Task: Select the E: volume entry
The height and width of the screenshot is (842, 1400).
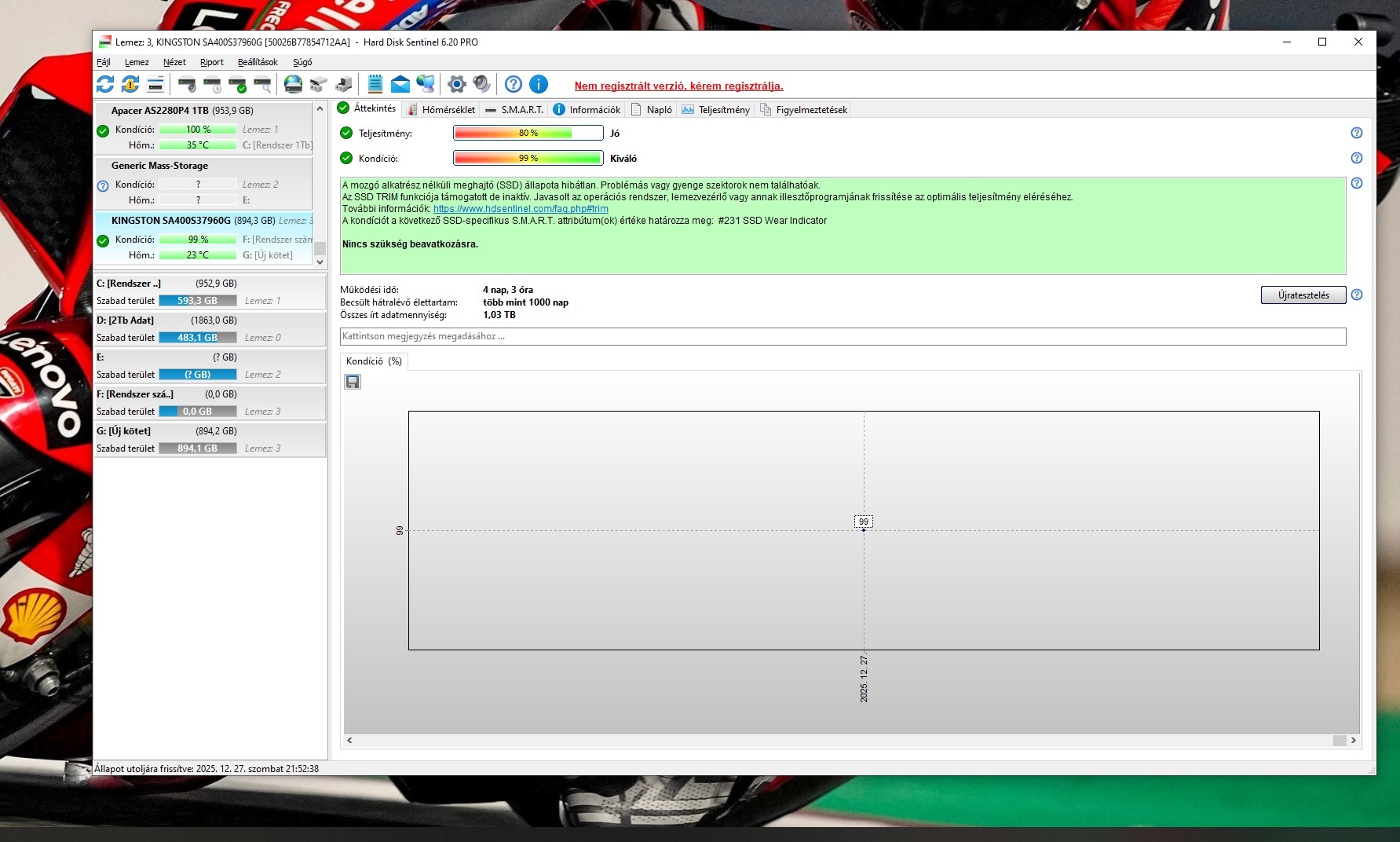Action: pyautogui.click(x=210, y=365)
